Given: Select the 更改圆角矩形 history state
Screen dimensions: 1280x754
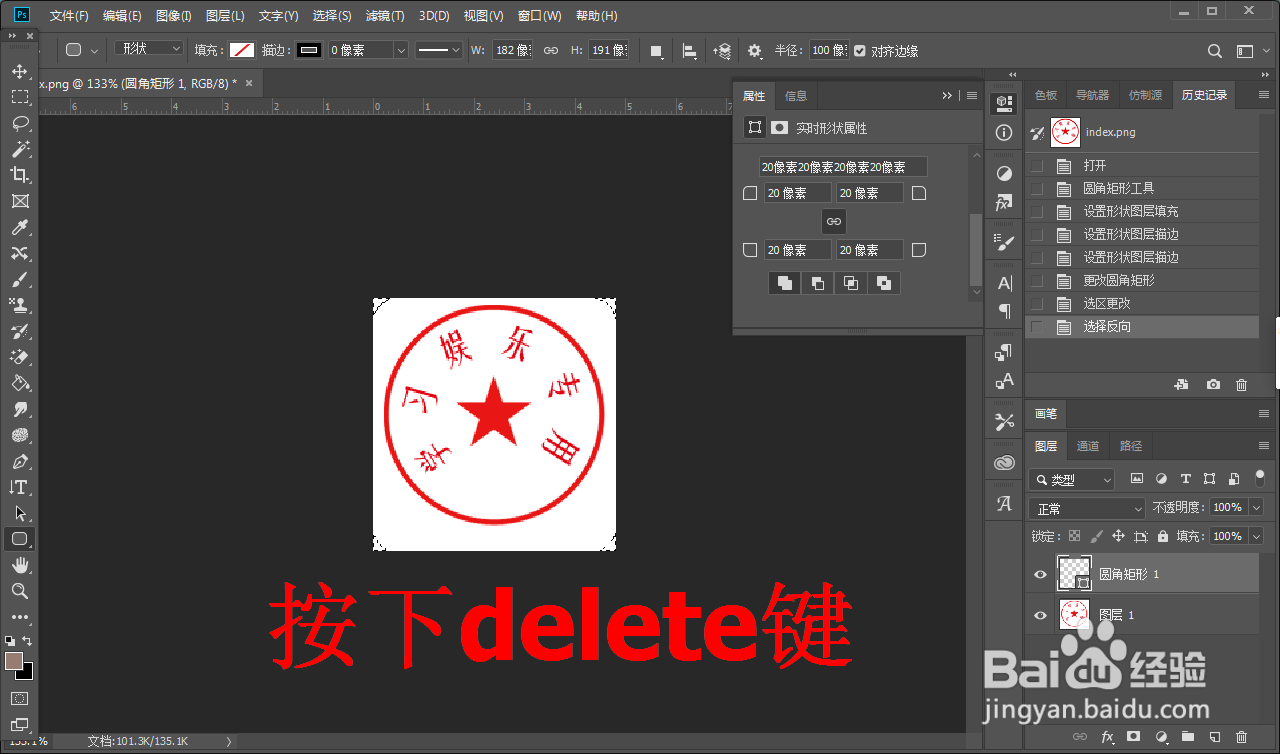Looking at the screenshot, I should click(1142, 280).
